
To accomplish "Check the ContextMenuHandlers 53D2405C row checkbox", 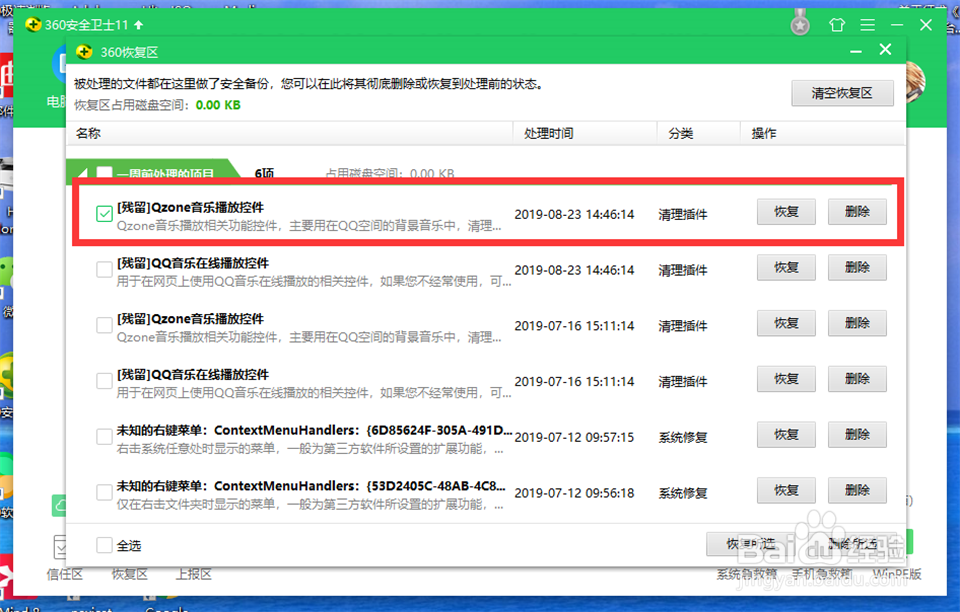I will (x=104, y=492).
